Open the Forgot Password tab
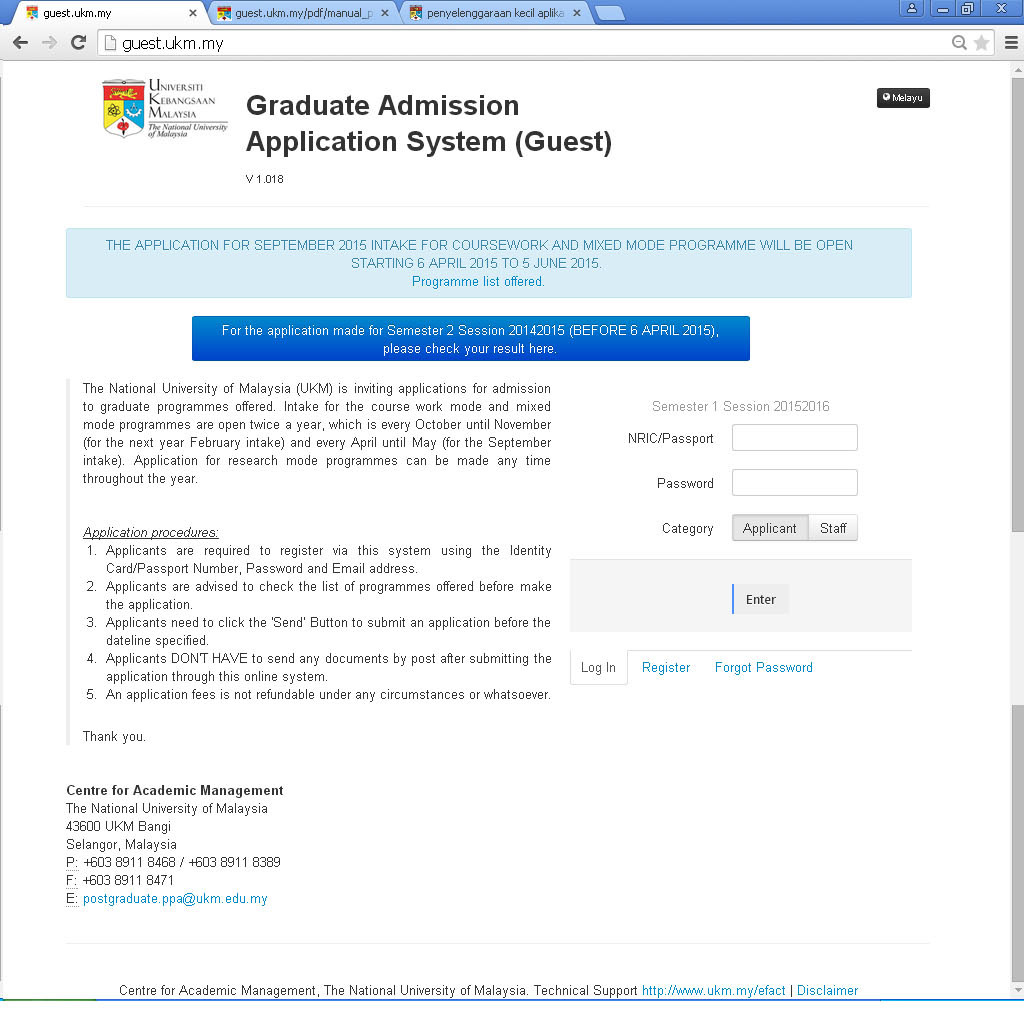This screenshot has height=1010, width=1024. pos(763,667)
